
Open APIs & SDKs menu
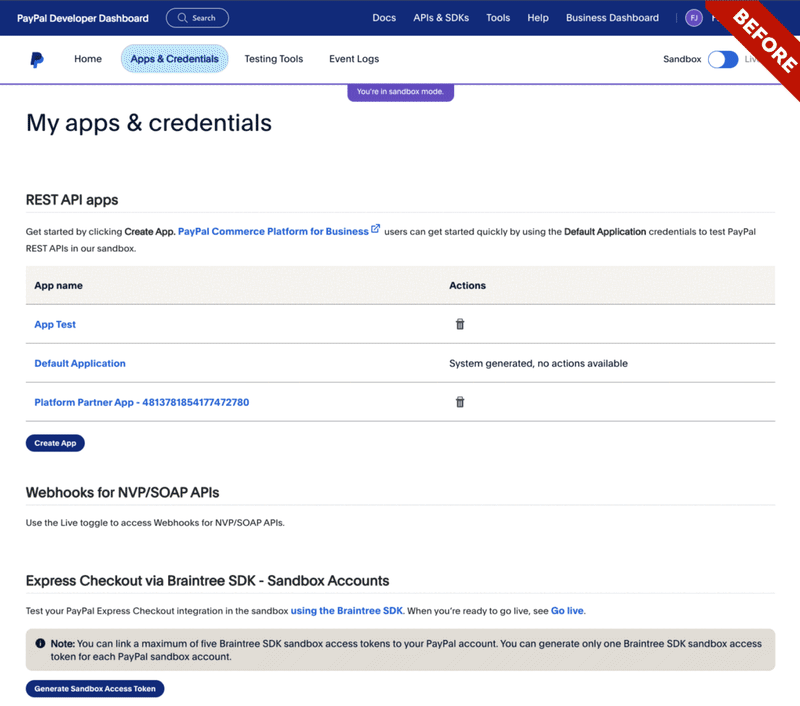coord(441,18)
